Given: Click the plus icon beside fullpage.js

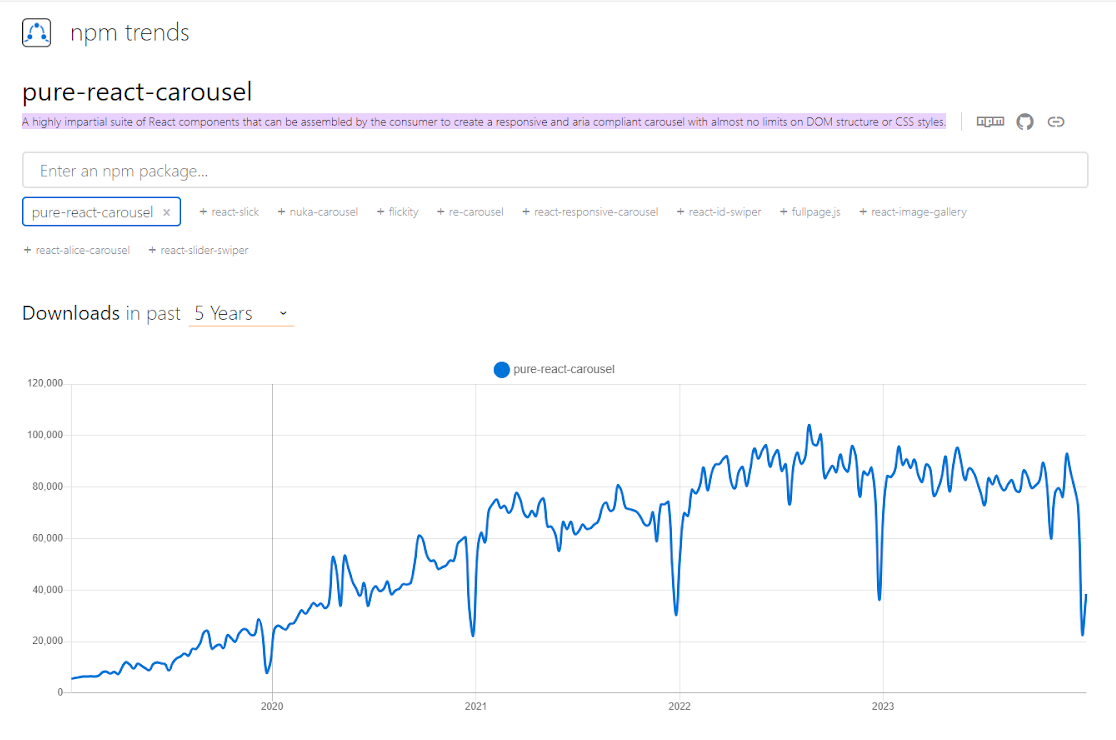Looking at the screenshot, I should [x=786, y=211].
